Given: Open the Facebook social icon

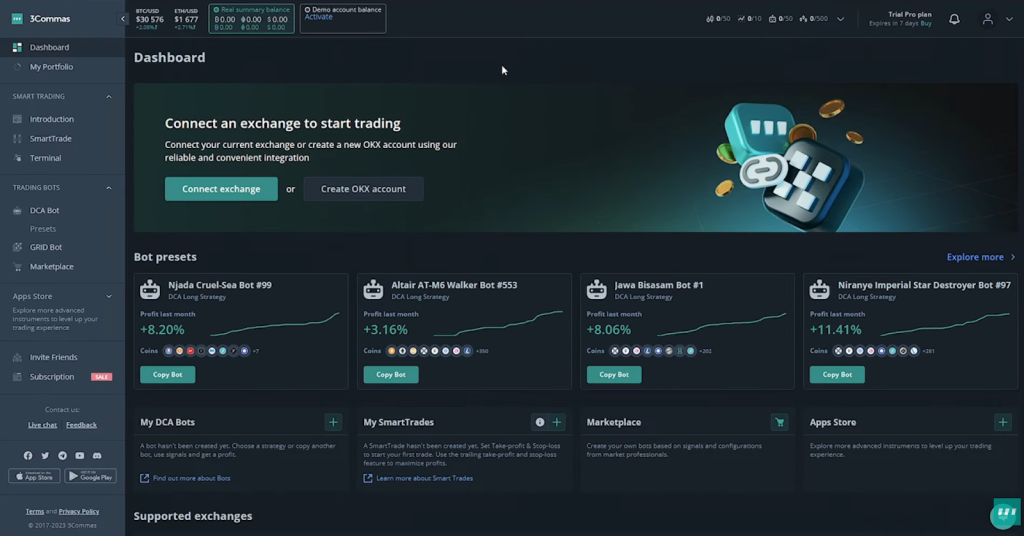Looking at the screenshot, I should pyautogui.click(x=27, y=456).
